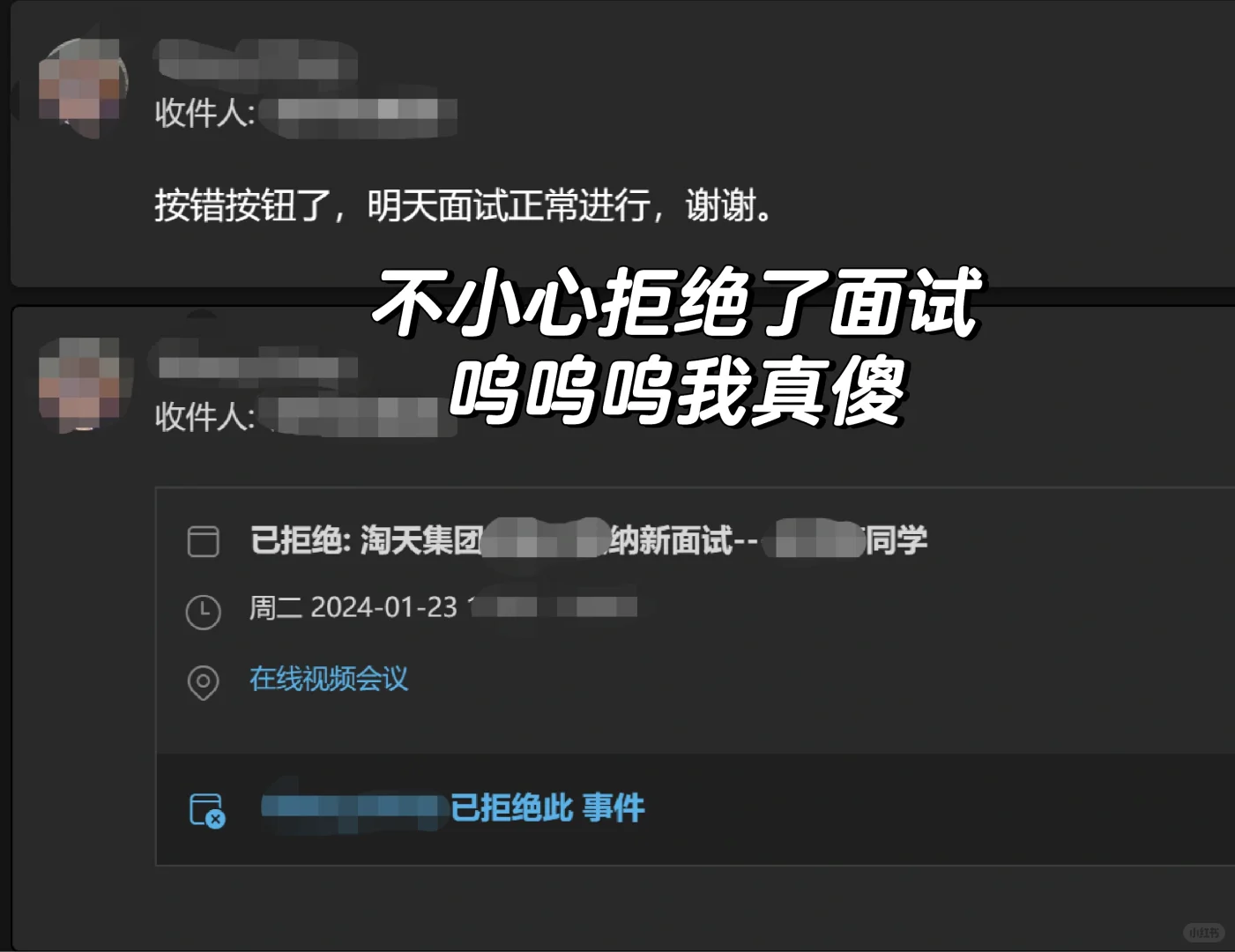Click the declined-event calendar icon with X
1235x952 pixels.
(208, 810)
